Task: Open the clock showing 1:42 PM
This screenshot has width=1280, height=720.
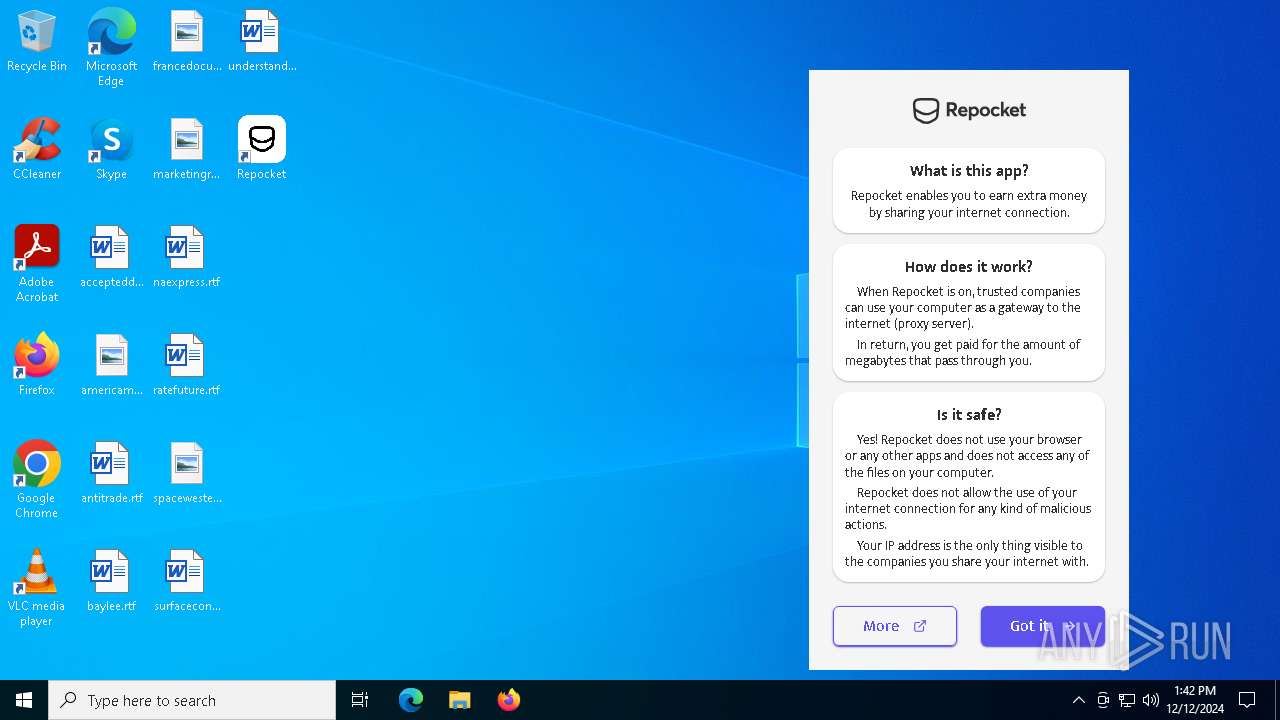Action: [x=1195, y=700]
